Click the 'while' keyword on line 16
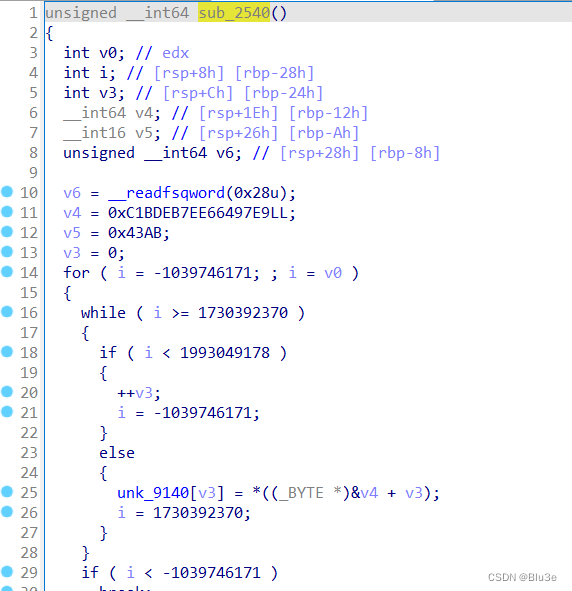Viewport: 572px width, 591px height. click(103, 313)
